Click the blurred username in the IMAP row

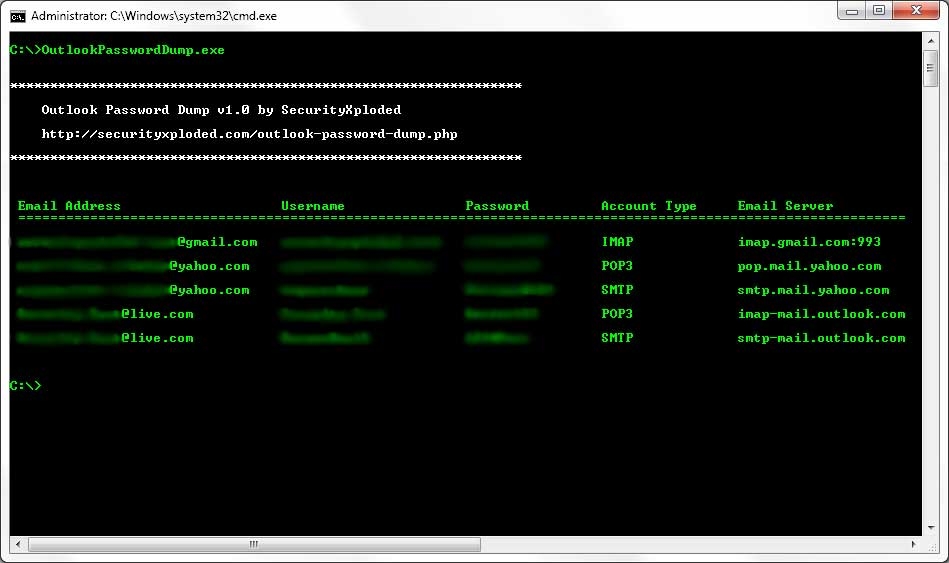[x=361, y=242]
